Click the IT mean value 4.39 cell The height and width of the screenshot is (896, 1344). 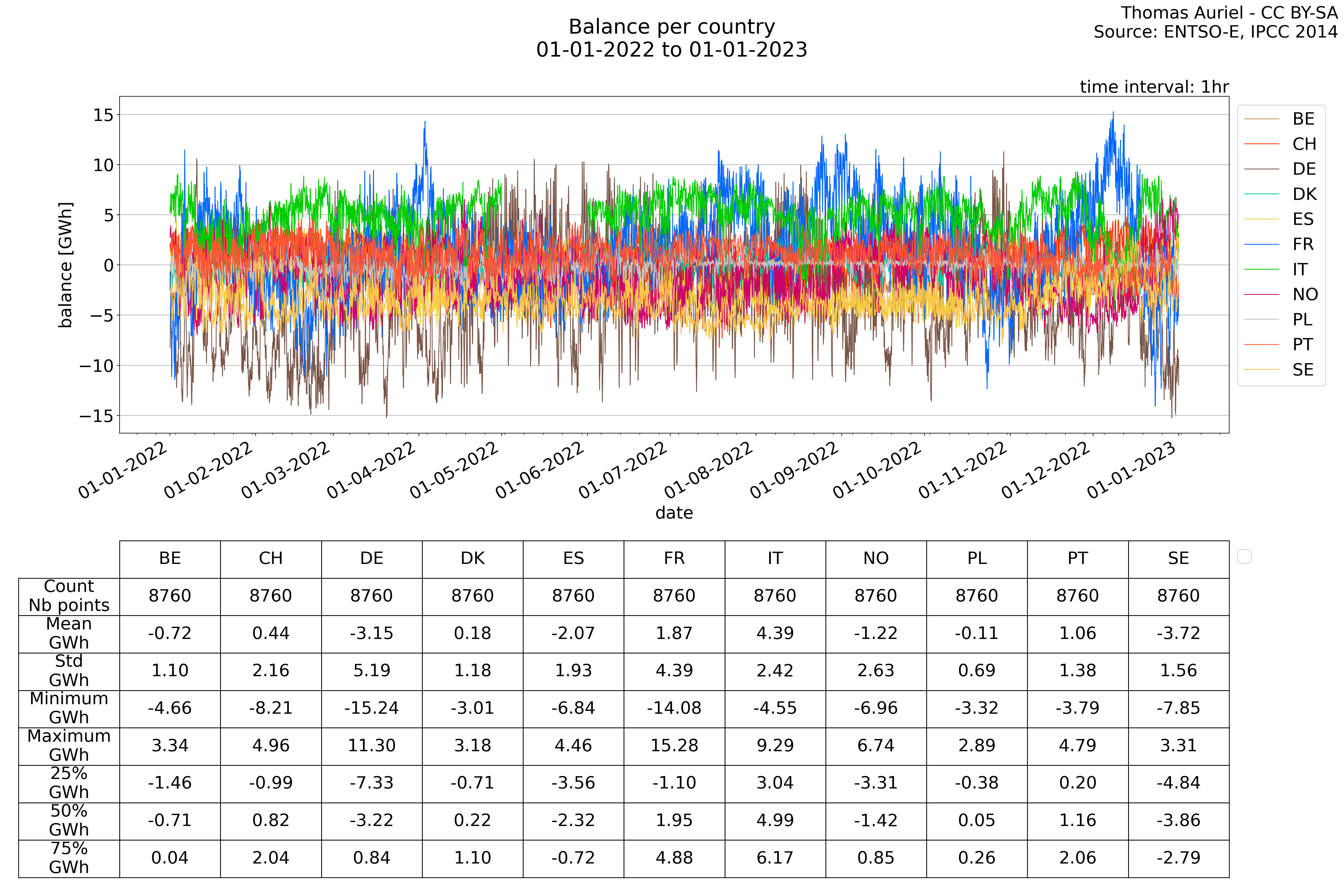[x=775, y=633]
